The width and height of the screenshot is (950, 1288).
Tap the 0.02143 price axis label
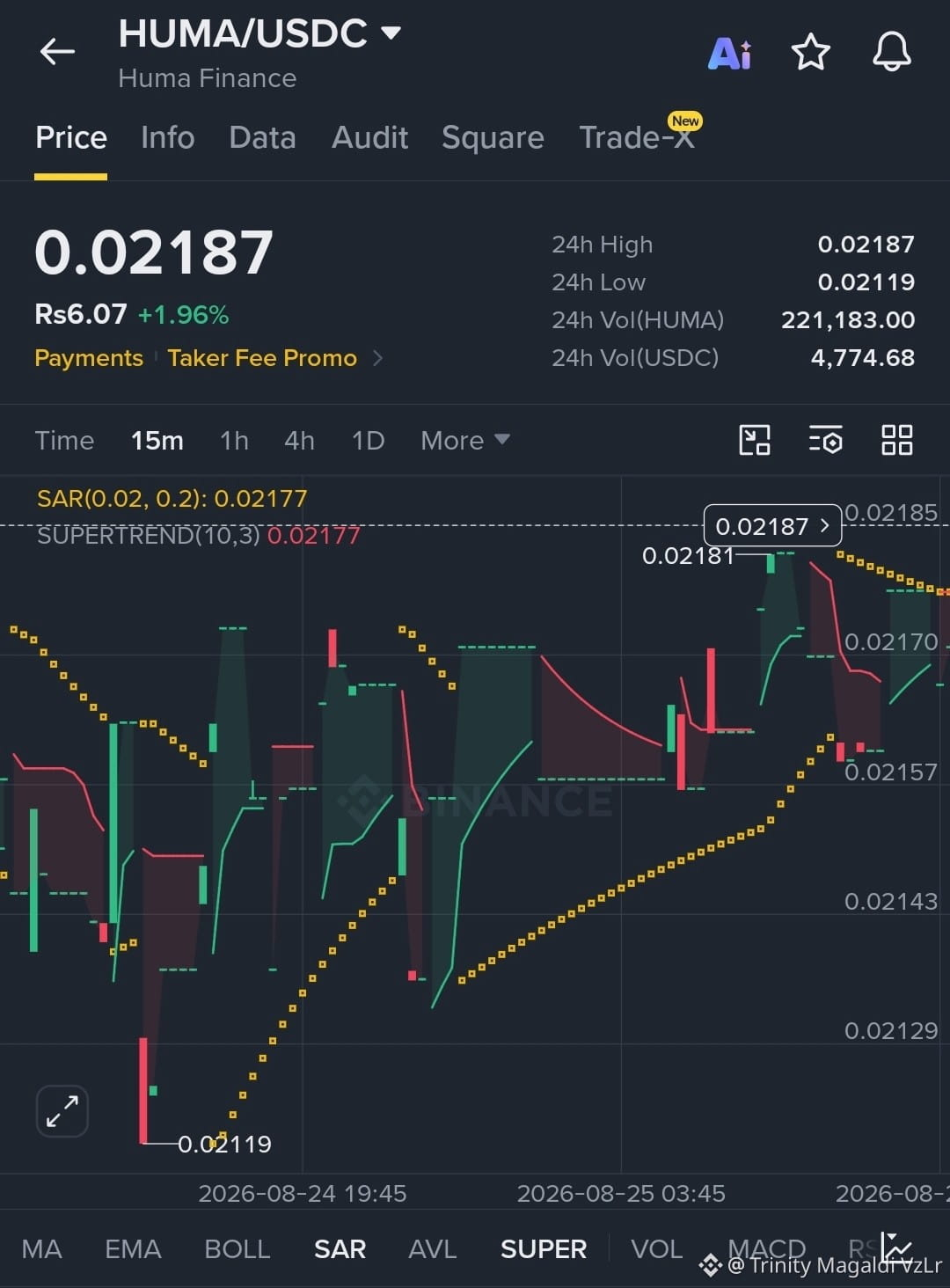pyautogui.click(x=891, y=901)
